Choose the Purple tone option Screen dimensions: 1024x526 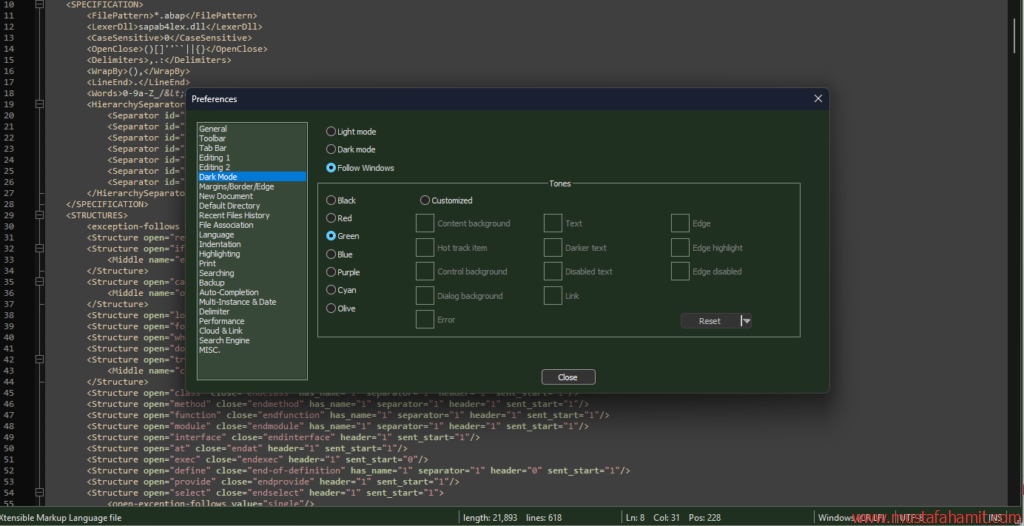(332, 272)
